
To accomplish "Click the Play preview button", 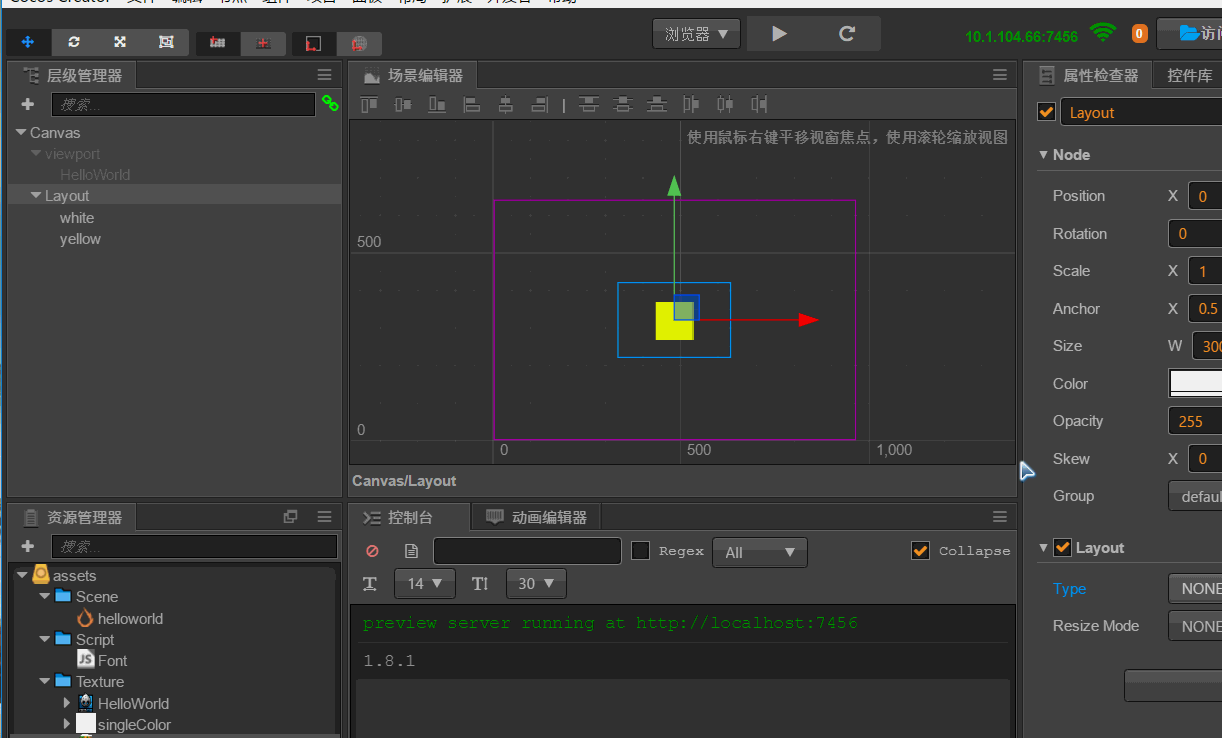I will 780,34.
